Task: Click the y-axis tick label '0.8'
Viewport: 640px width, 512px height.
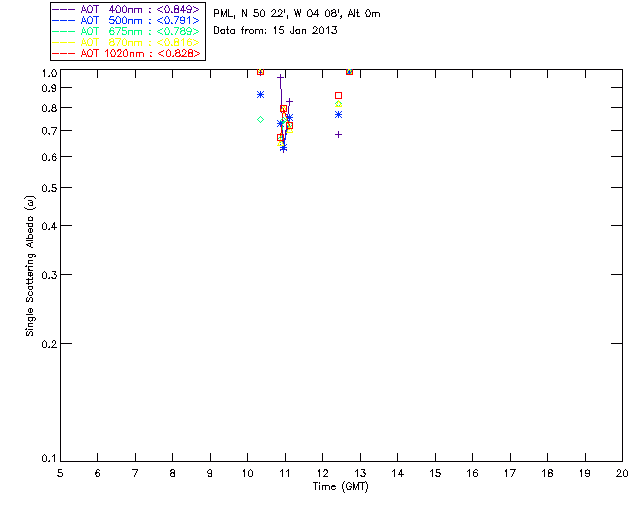Action: 49,108
